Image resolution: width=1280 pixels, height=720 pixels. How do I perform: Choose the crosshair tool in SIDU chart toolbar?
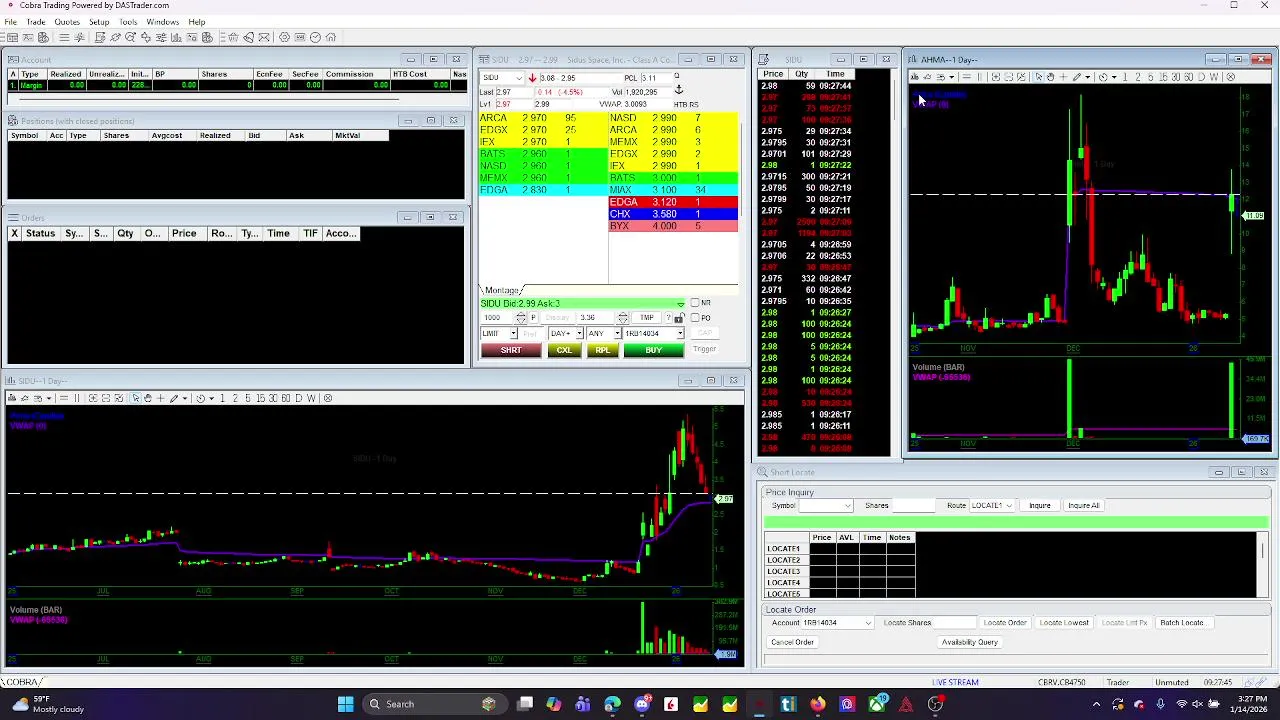160,398
